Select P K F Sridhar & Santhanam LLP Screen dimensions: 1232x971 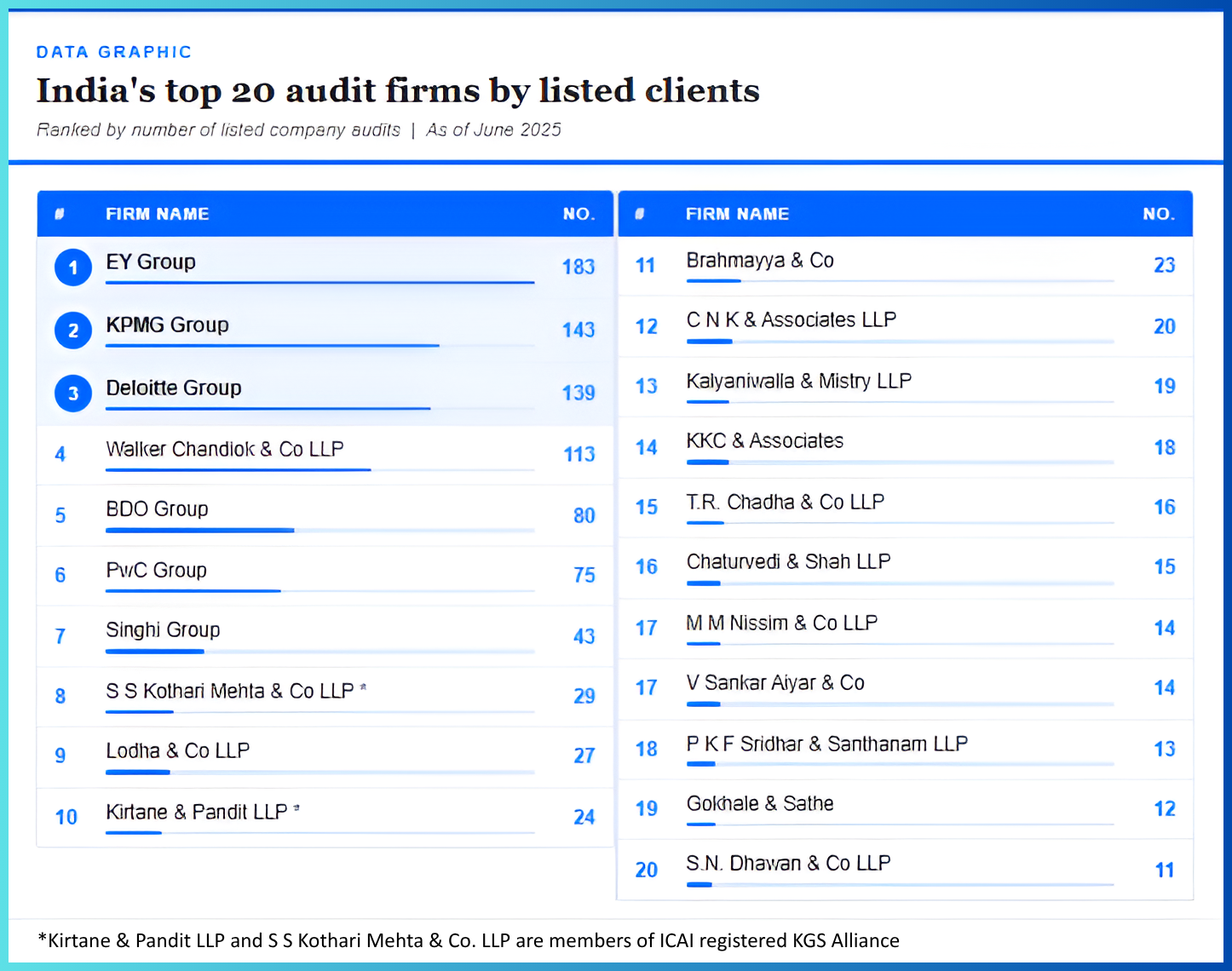tap(827, 744)
